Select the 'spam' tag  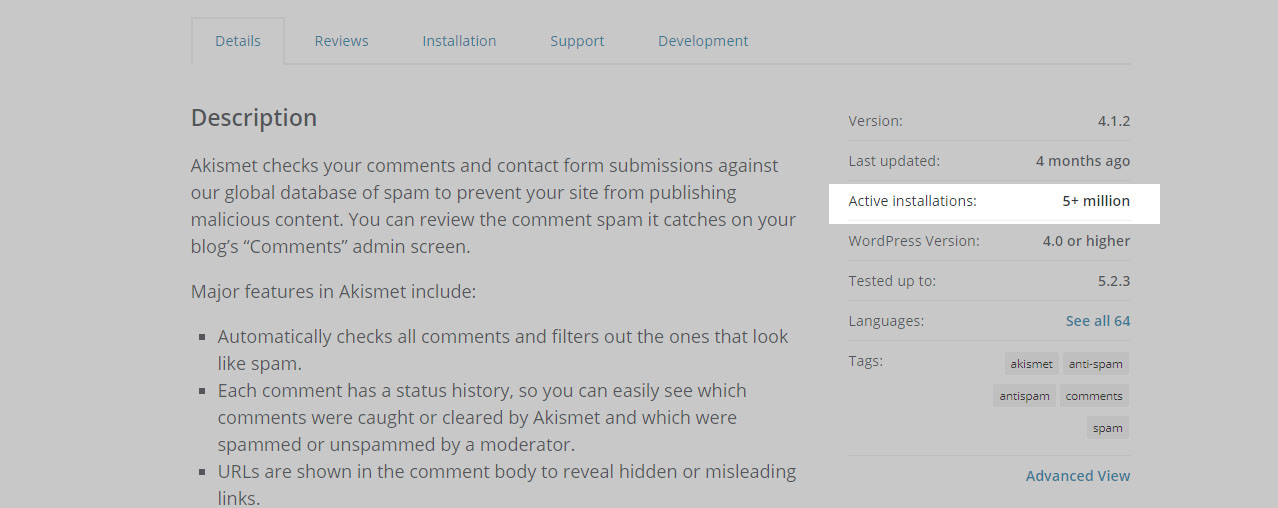(x=1108, y=428)
